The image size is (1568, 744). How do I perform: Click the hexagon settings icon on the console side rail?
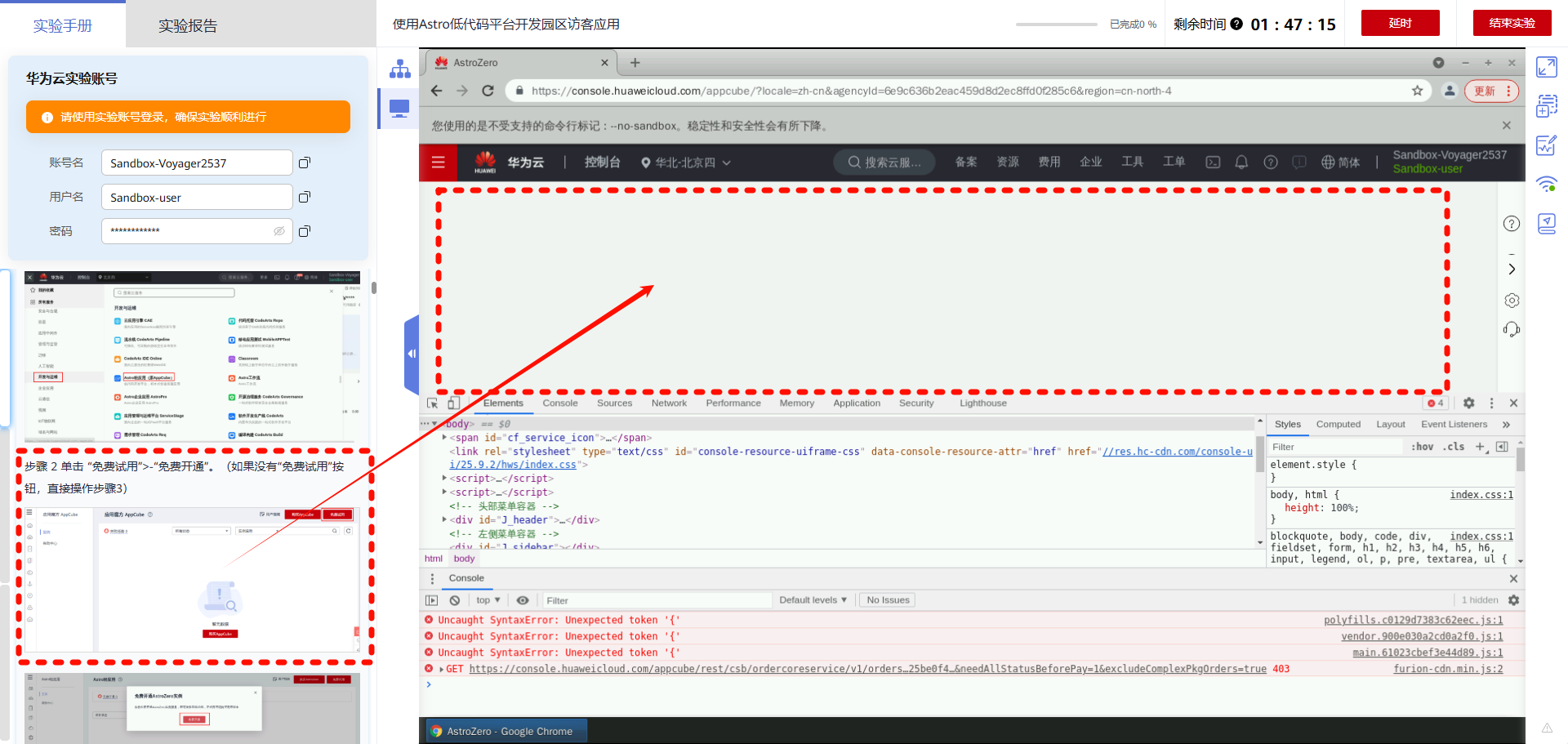point(1512,301)
